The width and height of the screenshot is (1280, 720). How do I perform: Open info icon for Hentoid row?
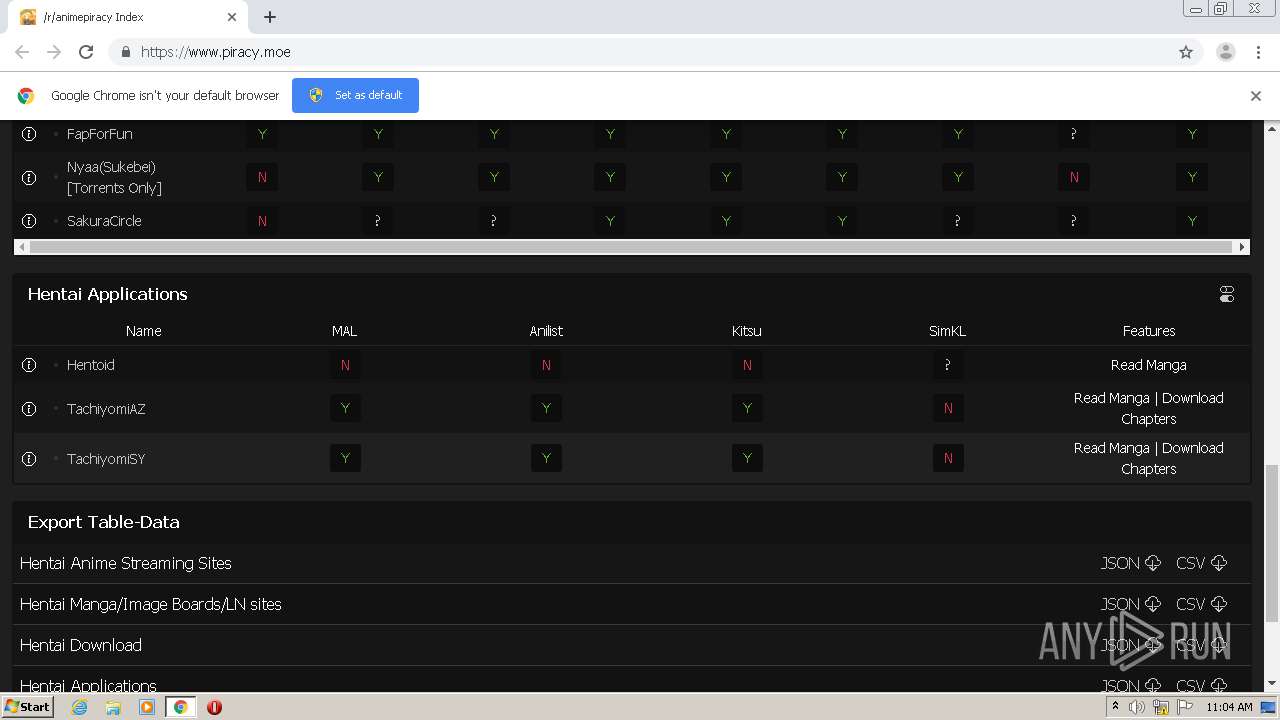pos(29,365)
